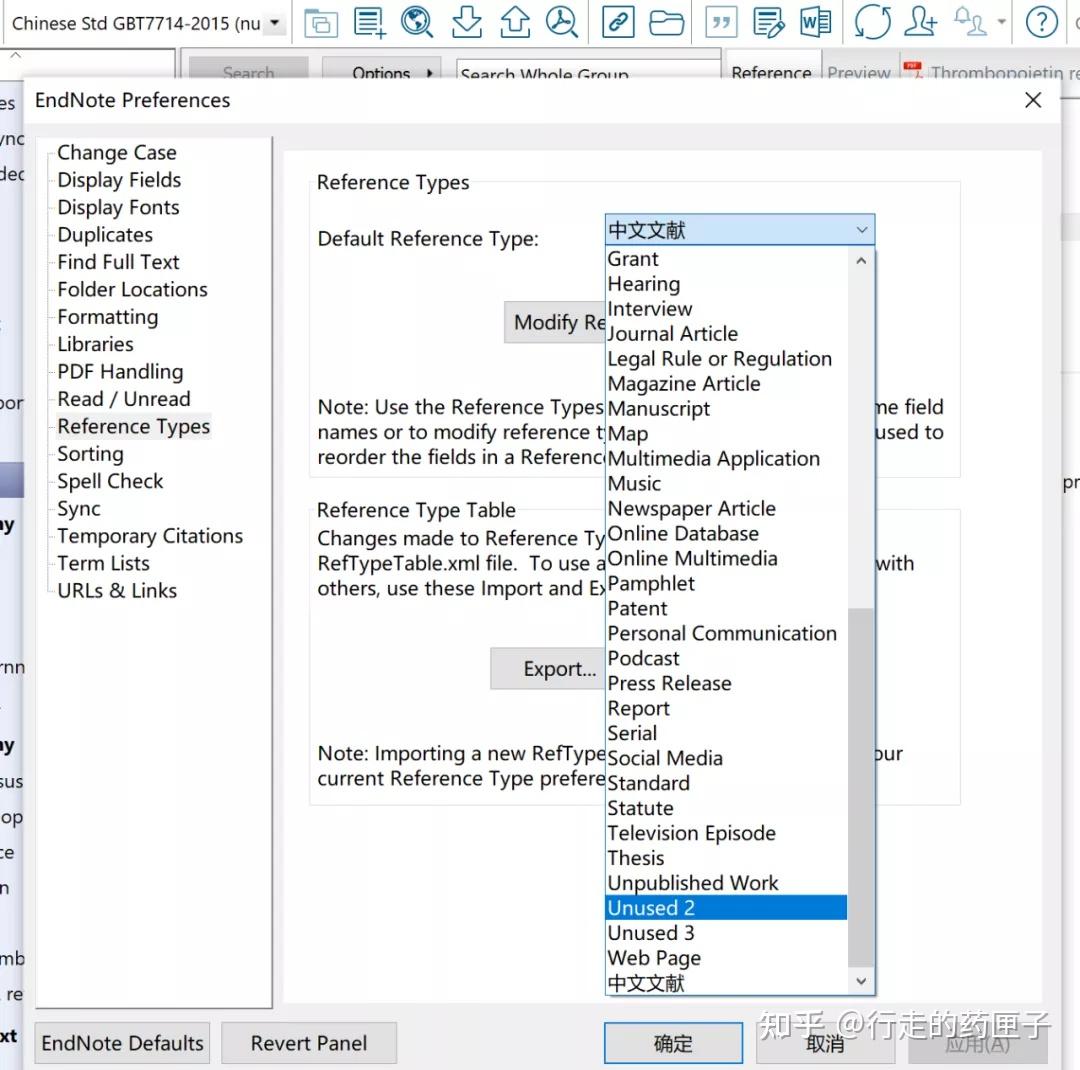The width and height of the screenshot is (1080, 1070).
Task: Click the Activity Feed bell-person icon
Action: [x=970, y=22]
